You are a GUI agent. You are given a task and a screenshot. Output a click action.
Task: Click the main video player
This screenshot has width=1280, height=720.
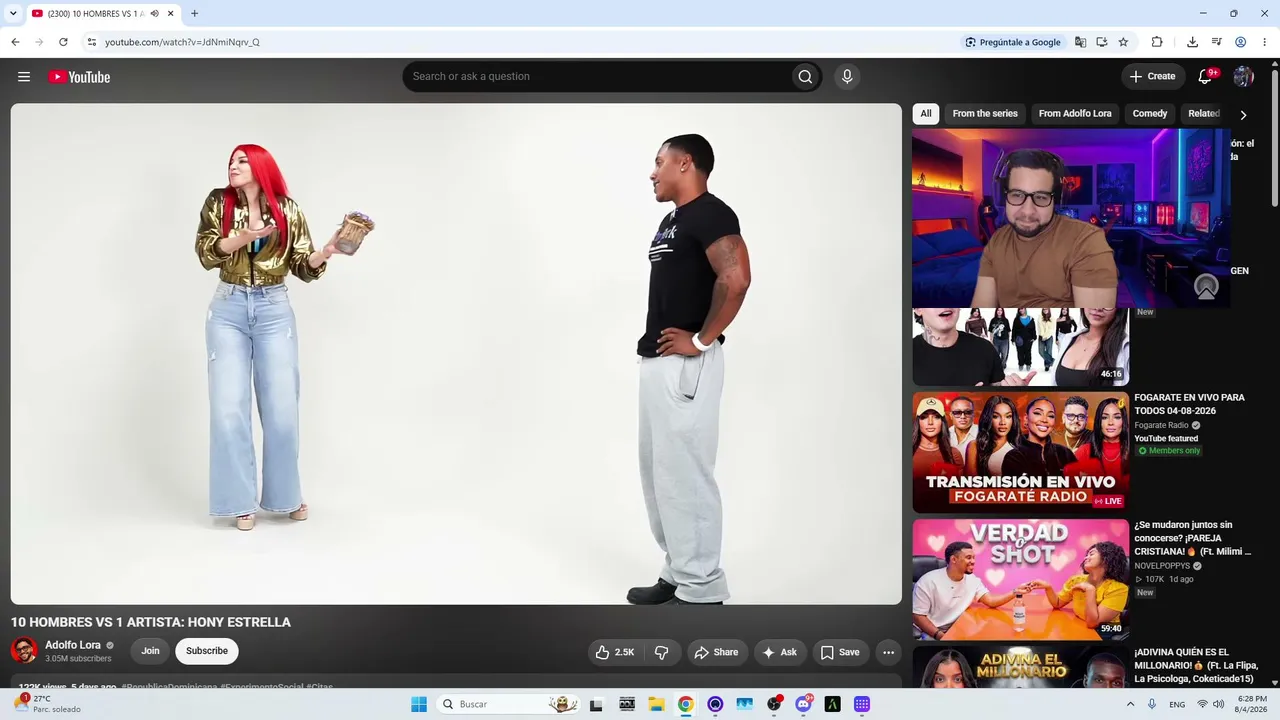click(x=456, y=354)
